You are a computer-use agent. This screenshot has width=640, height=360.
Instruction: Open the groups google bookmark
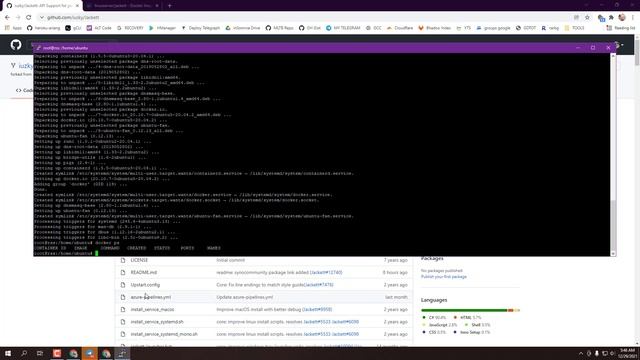coord(493,28)
